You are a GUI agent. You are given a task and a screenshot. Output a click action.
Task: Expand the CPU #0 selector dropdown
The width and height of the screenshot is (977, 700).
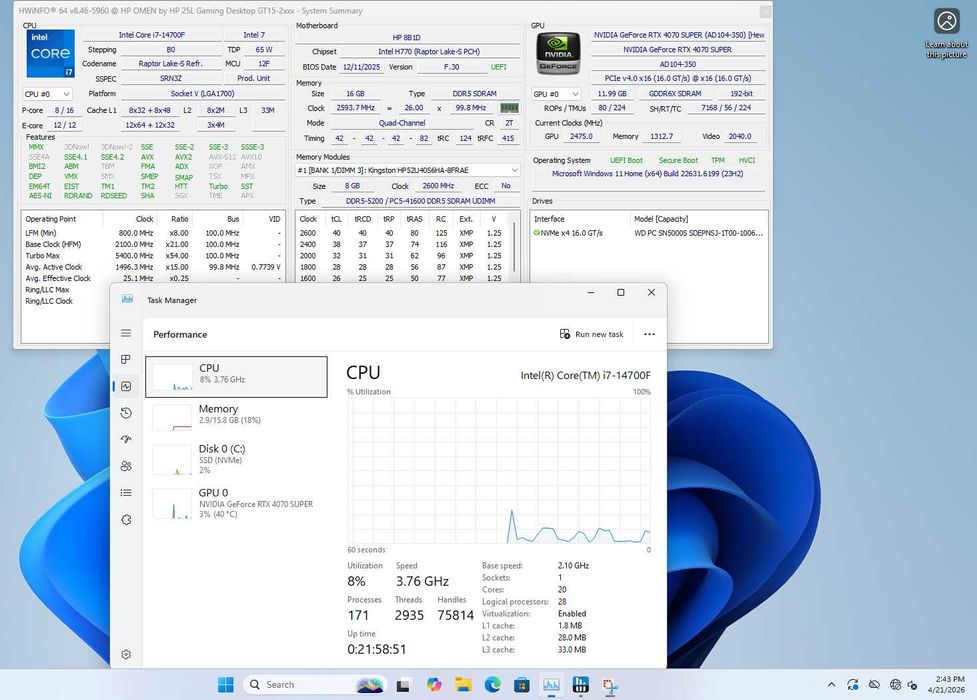point(47,94)
